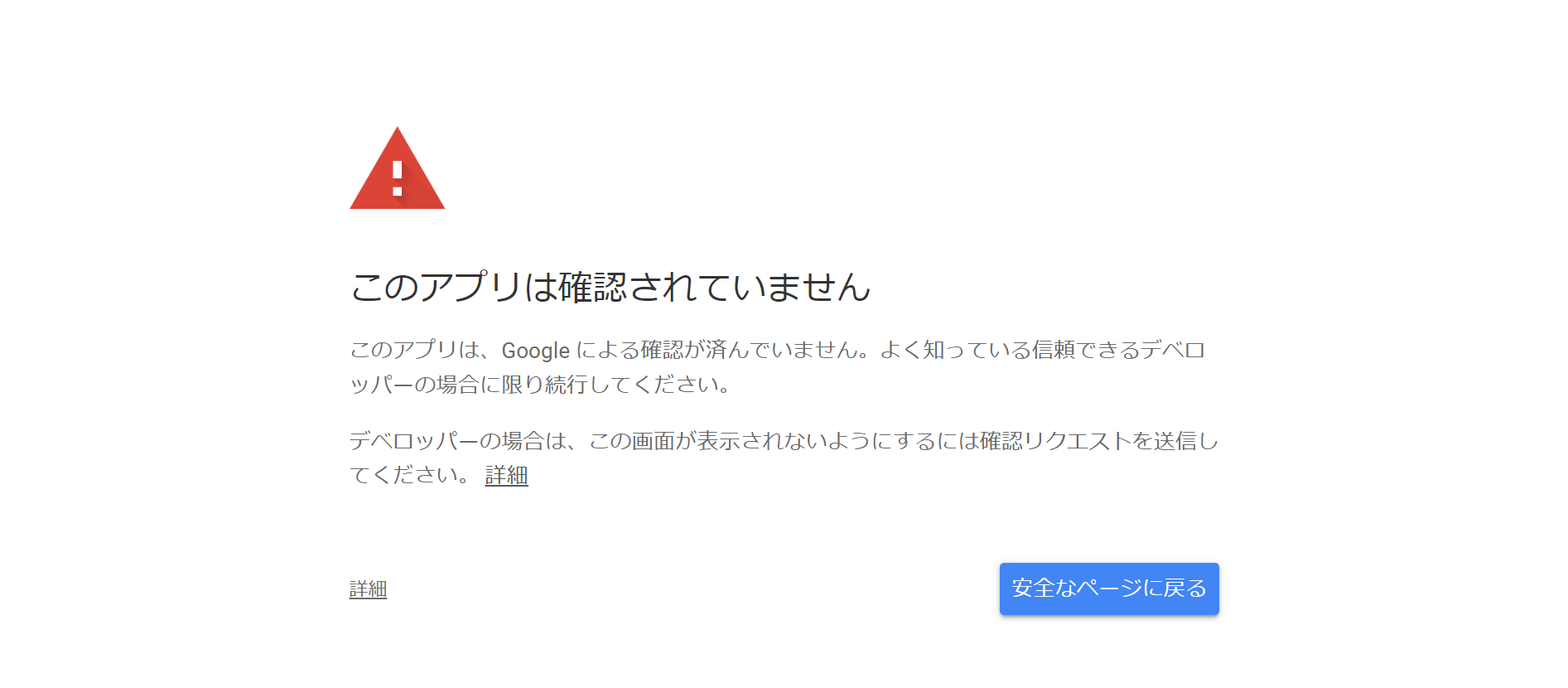Viewport: 1568px width, 688px height.
Task: Click the デベロッパー instructions paragraph
Action: [x=783, y=459]
